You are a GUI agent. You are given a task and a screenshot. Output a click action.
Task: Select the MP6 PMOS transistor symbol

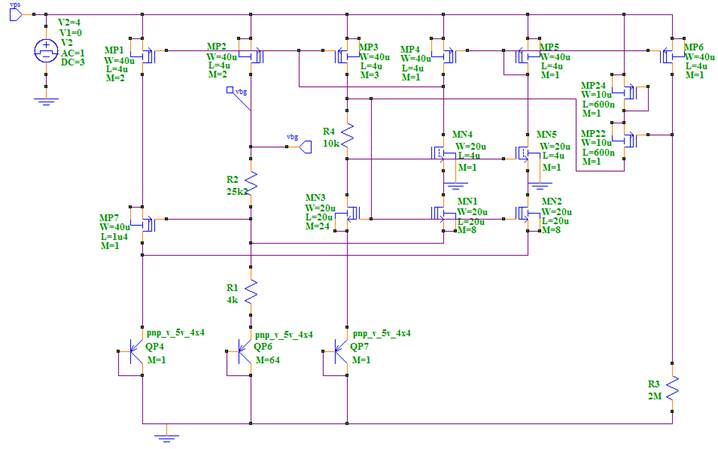(668, 56)
